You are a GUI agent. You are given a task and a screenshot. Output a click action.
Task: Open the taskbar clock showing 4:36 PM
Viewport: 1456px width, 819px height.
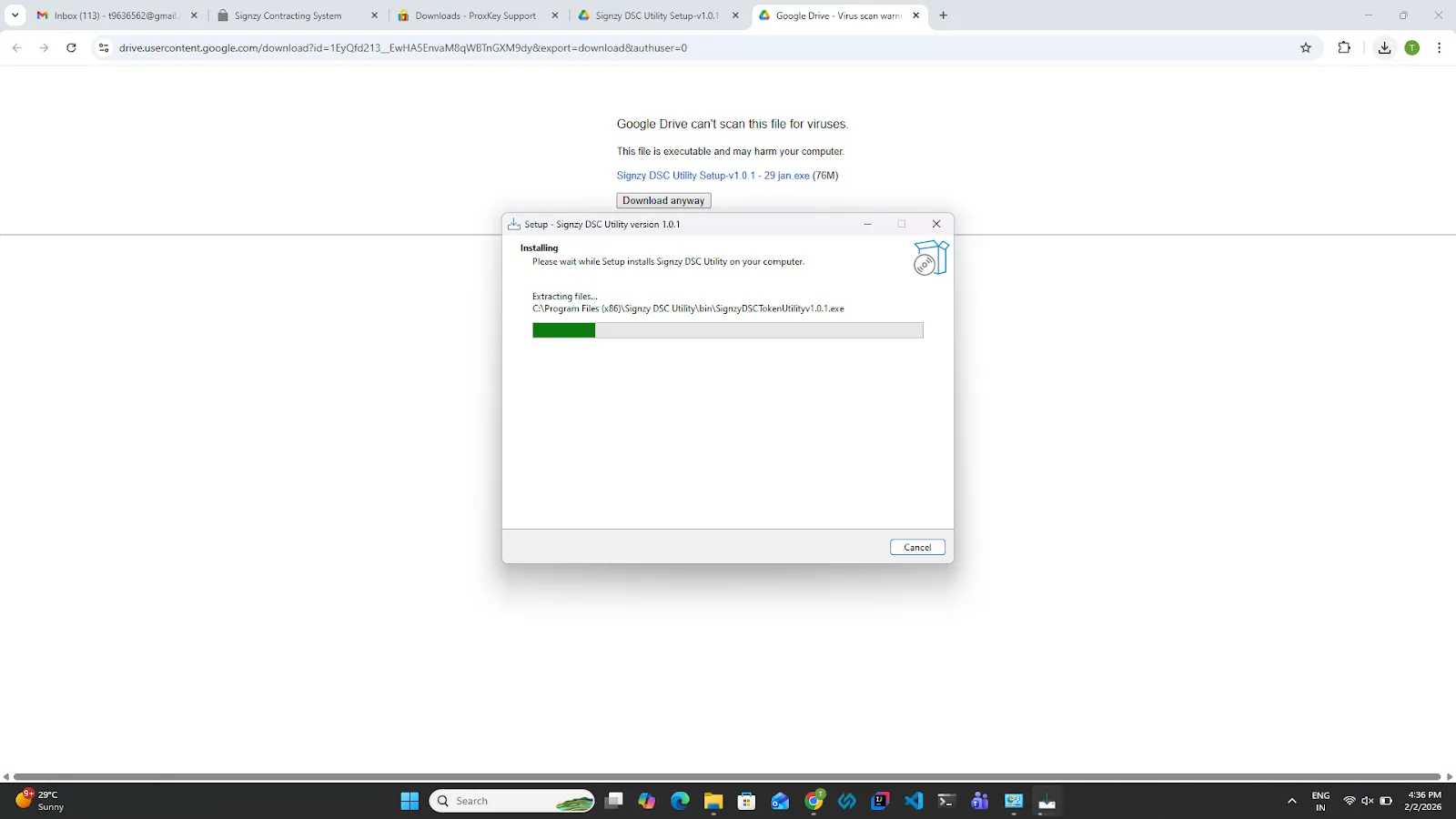(1423, 801)
